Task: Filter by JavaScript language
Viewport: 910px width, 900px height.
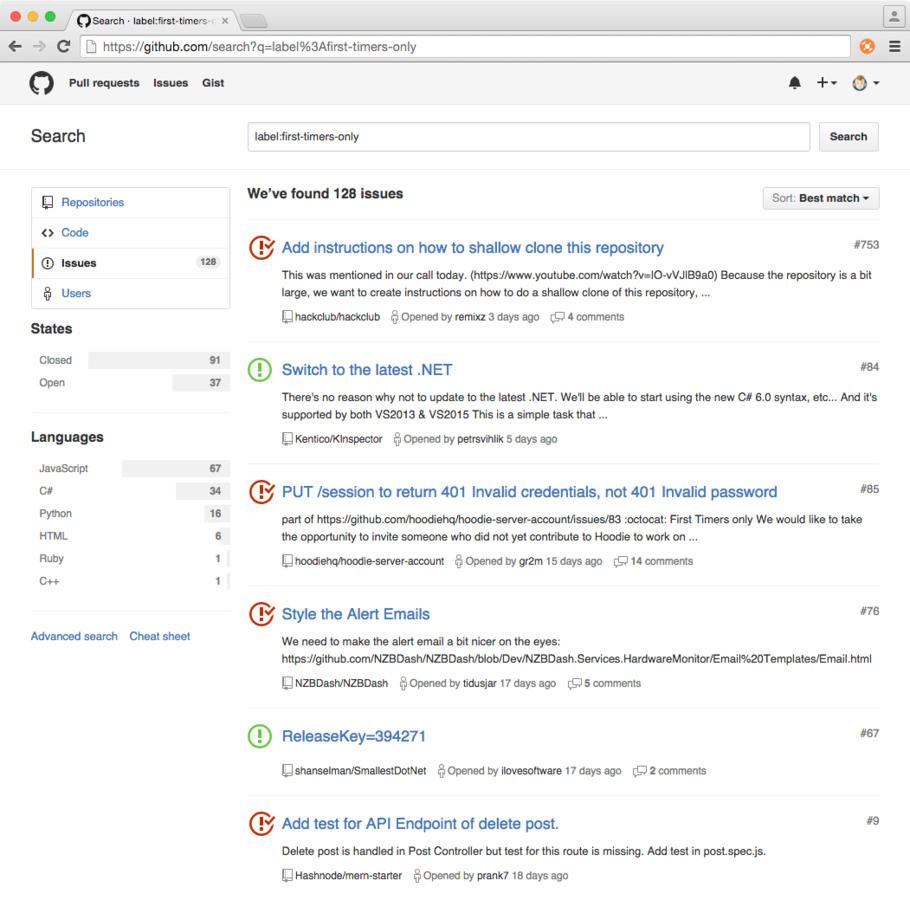Action: pos(131,468)
